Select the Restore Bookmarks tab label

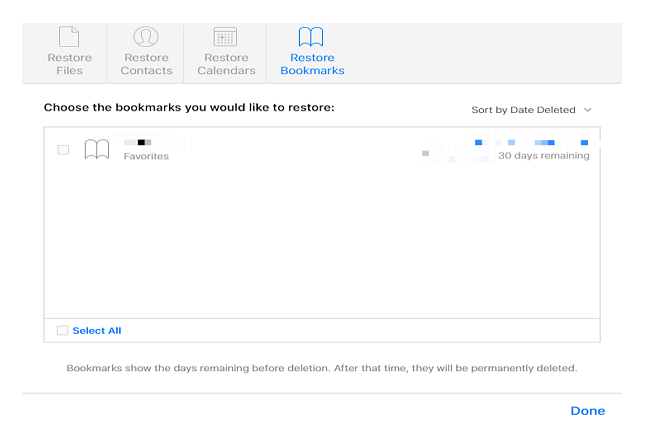click(x=312, y=64)
